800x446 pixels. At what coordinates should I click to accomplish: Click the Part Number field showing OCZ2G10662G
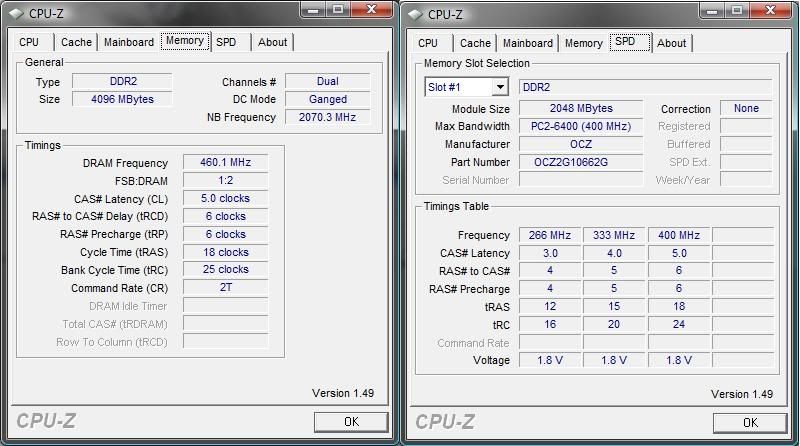click(580, 162)
